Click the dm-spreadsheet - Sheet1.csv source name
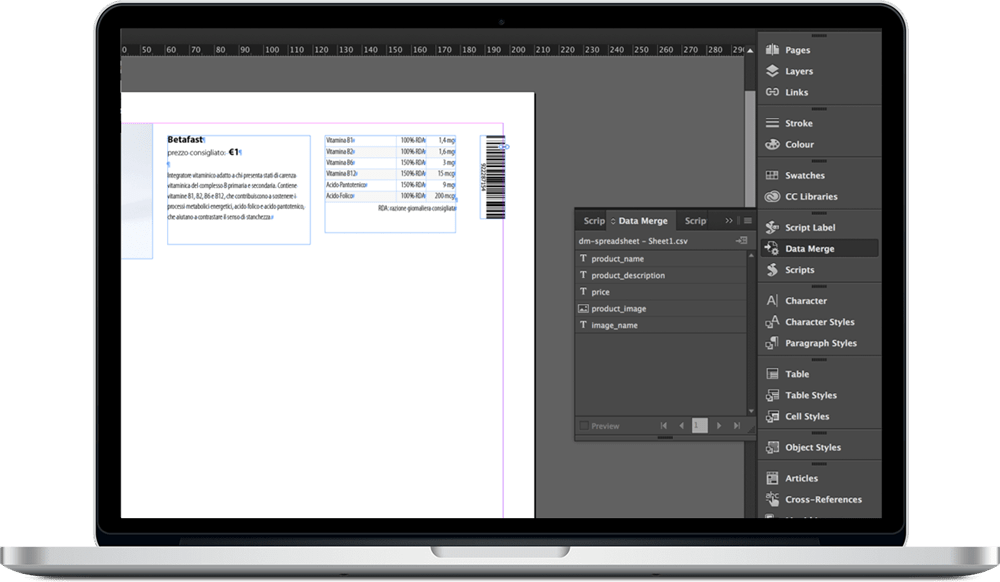This screenshot has width=1000, height=582. point(633,241)
